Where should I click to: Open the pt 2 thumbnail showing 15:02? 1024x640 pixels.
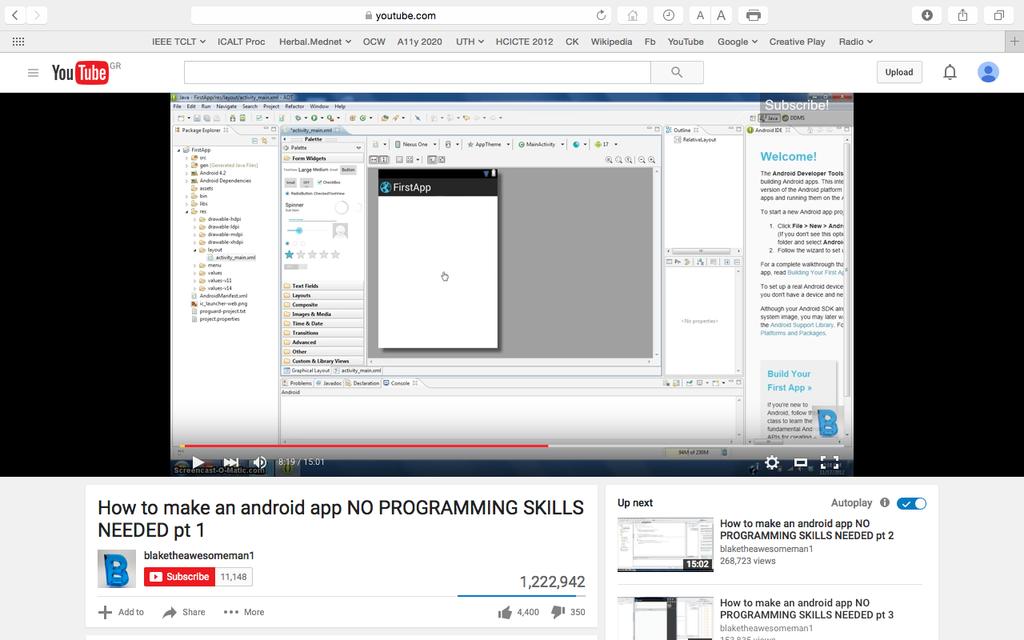point(665,544)
